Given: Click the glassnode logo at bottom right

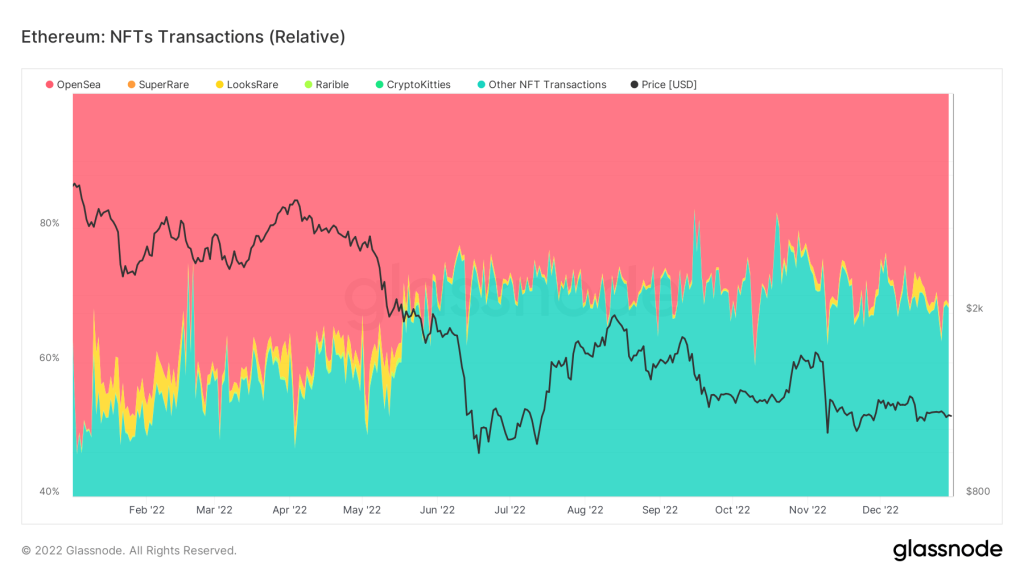Looking at the screenshot, I should (946, 549).
